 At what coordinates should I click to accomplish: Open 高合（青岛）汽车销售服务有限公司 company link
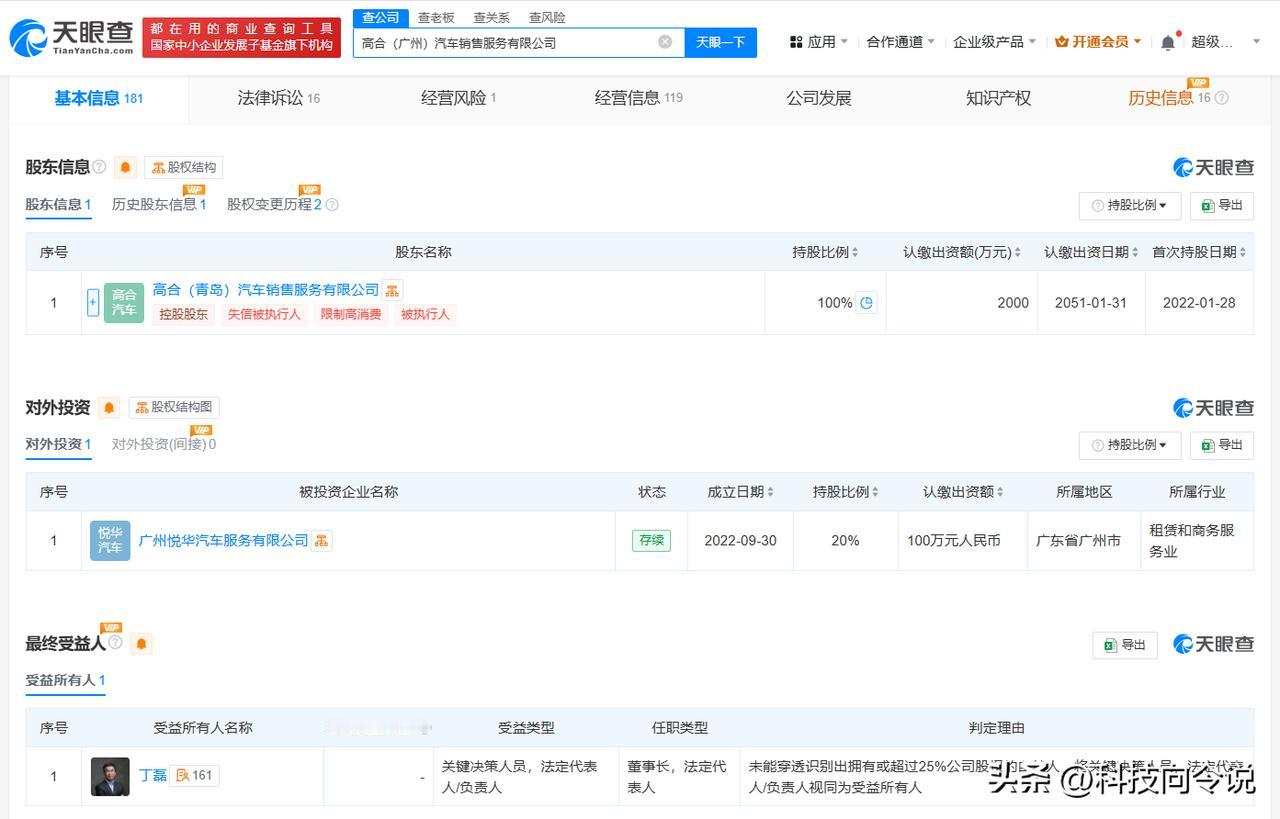coord(266,290)
